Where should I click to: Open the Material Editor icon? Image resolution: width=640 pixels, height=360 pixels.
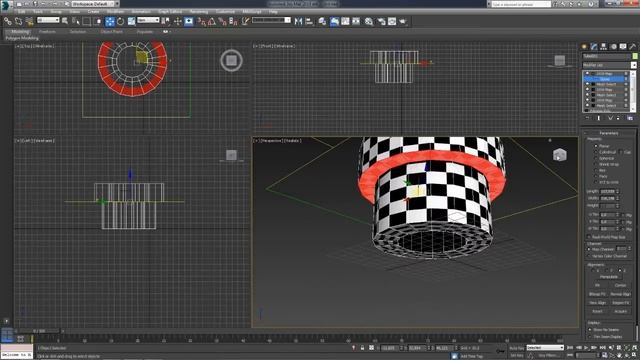[369, 21]
